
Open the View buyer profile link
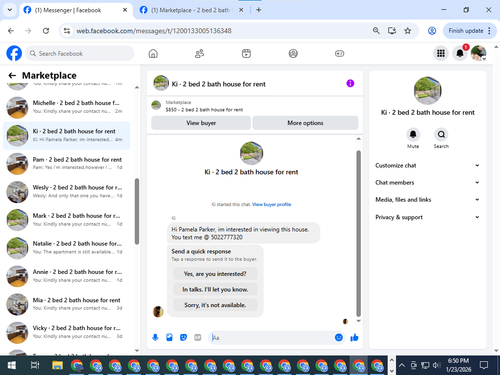[x=271, y=204]
